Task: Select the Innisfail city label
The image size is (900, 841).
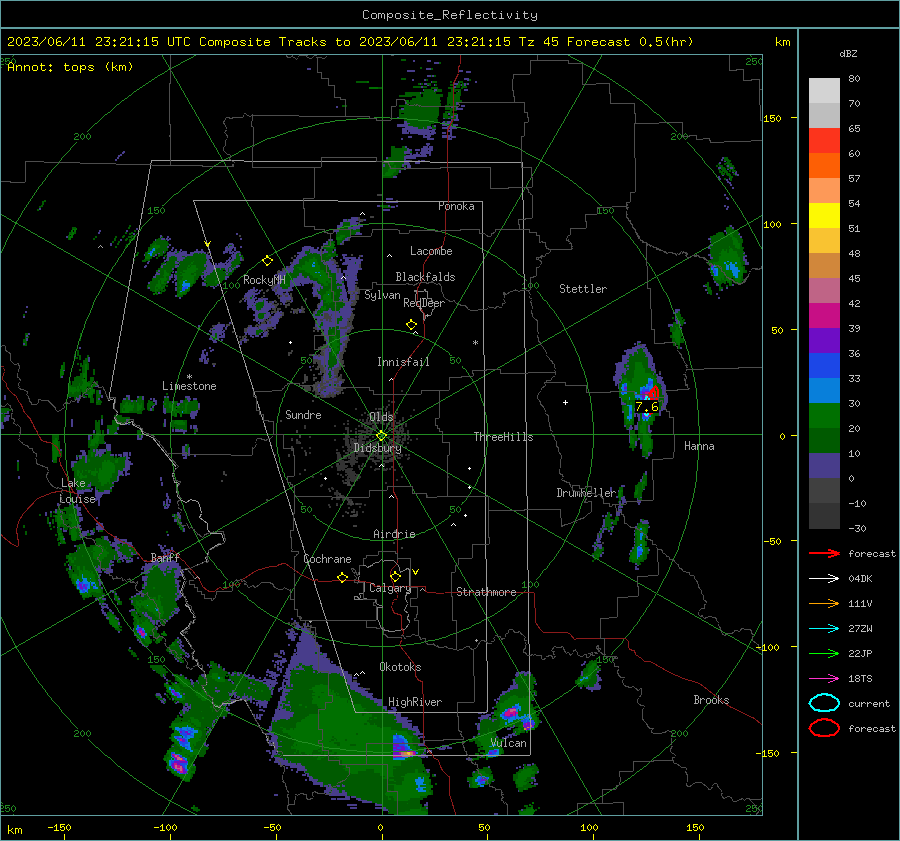Action: pos(403,362)
